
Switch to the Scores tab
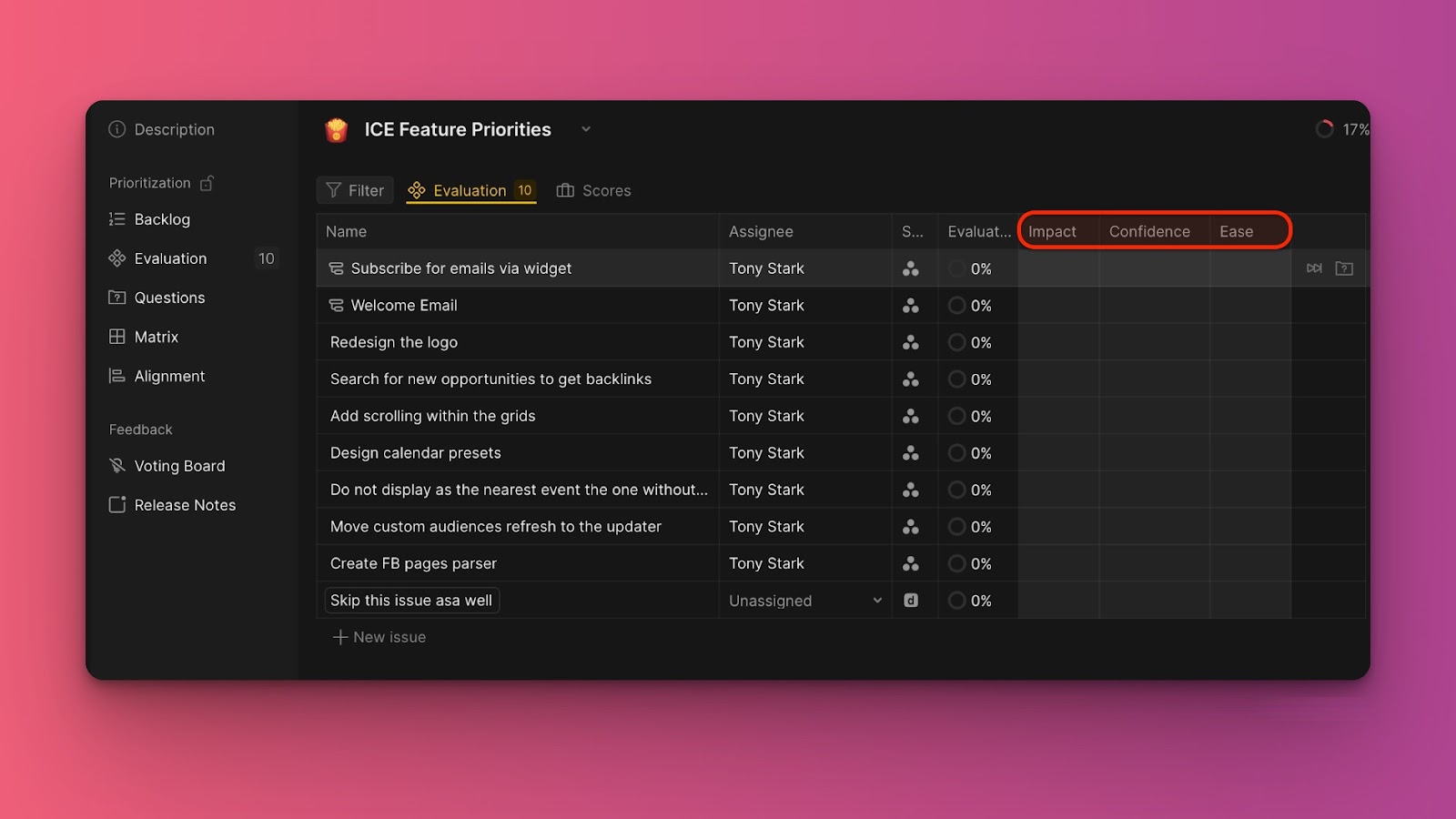coord(593,190)
